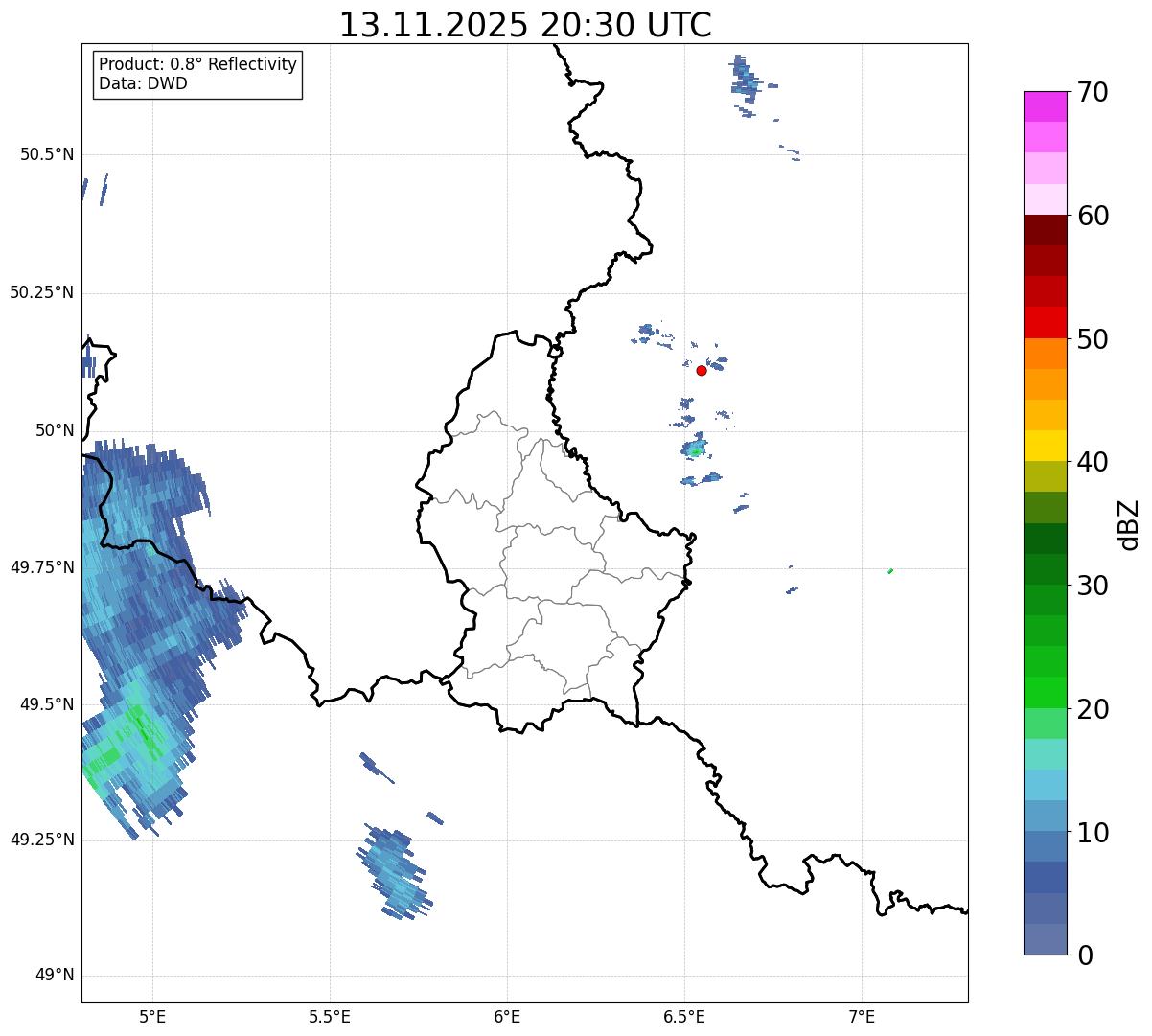Click the 50.5°N latitude label

pos(47,154)
